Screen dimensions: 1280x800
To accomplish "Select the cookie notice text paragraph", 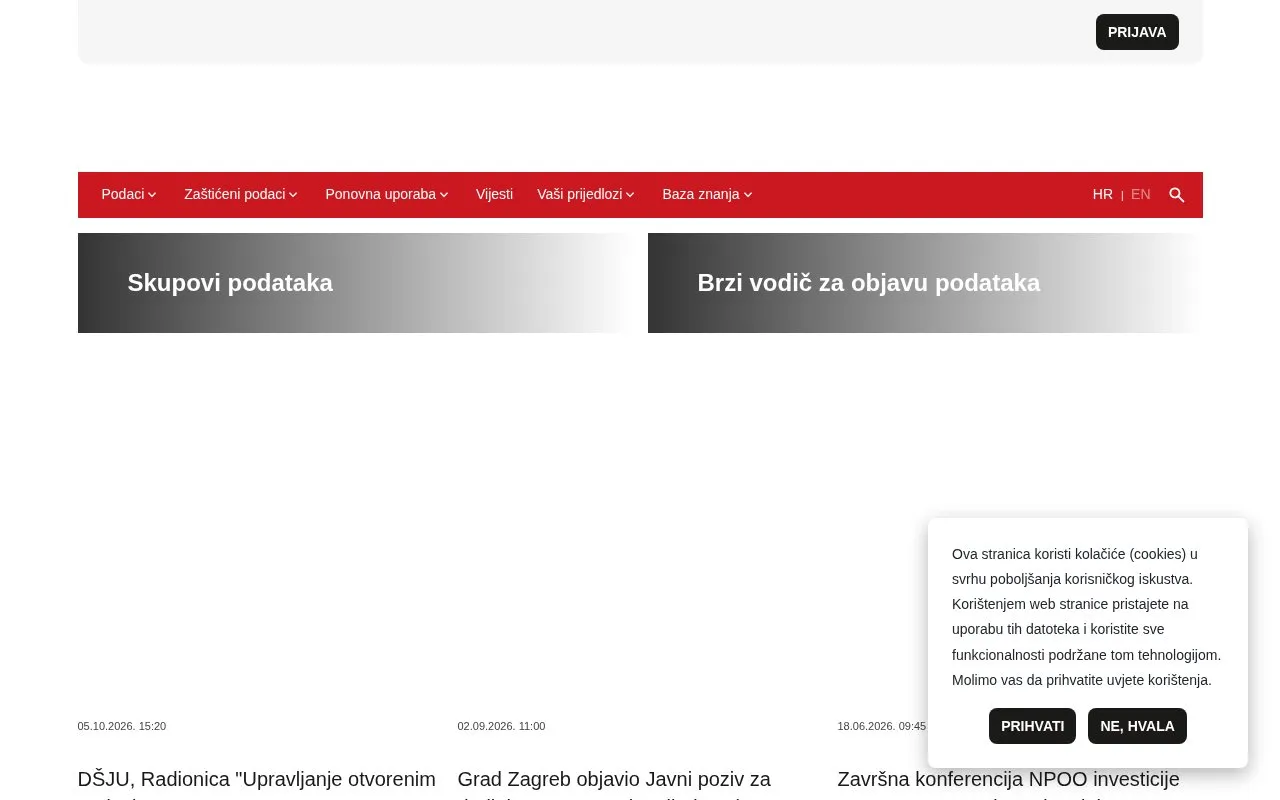I will point(1087,617).
